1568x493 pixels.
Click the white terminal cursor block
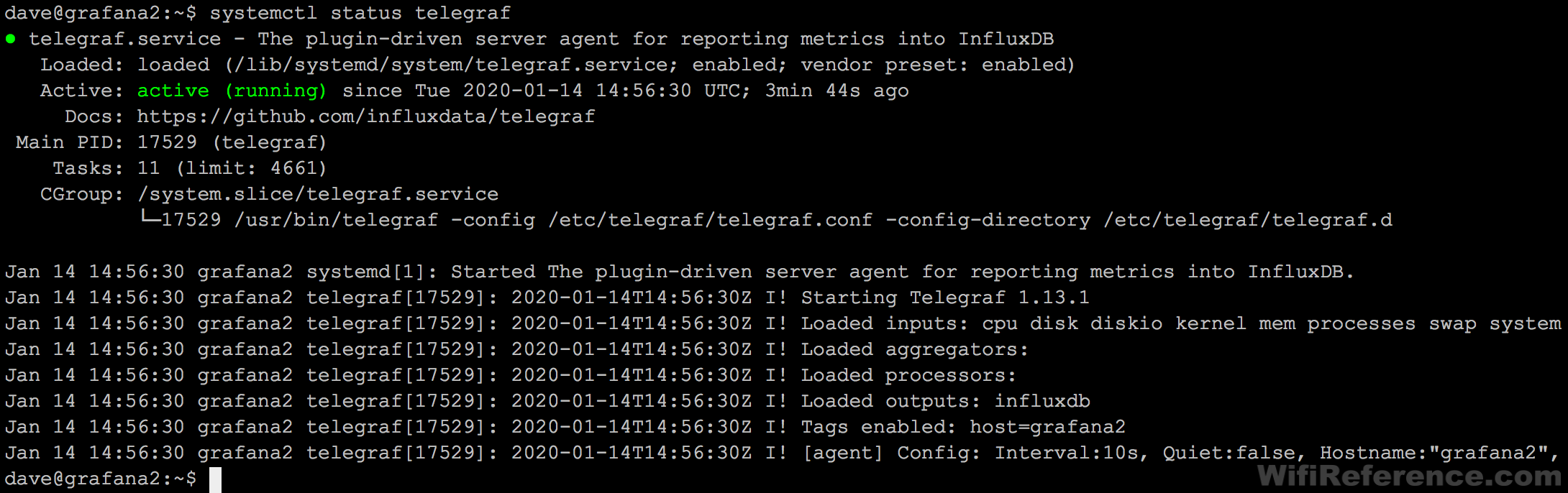point(215,479)
